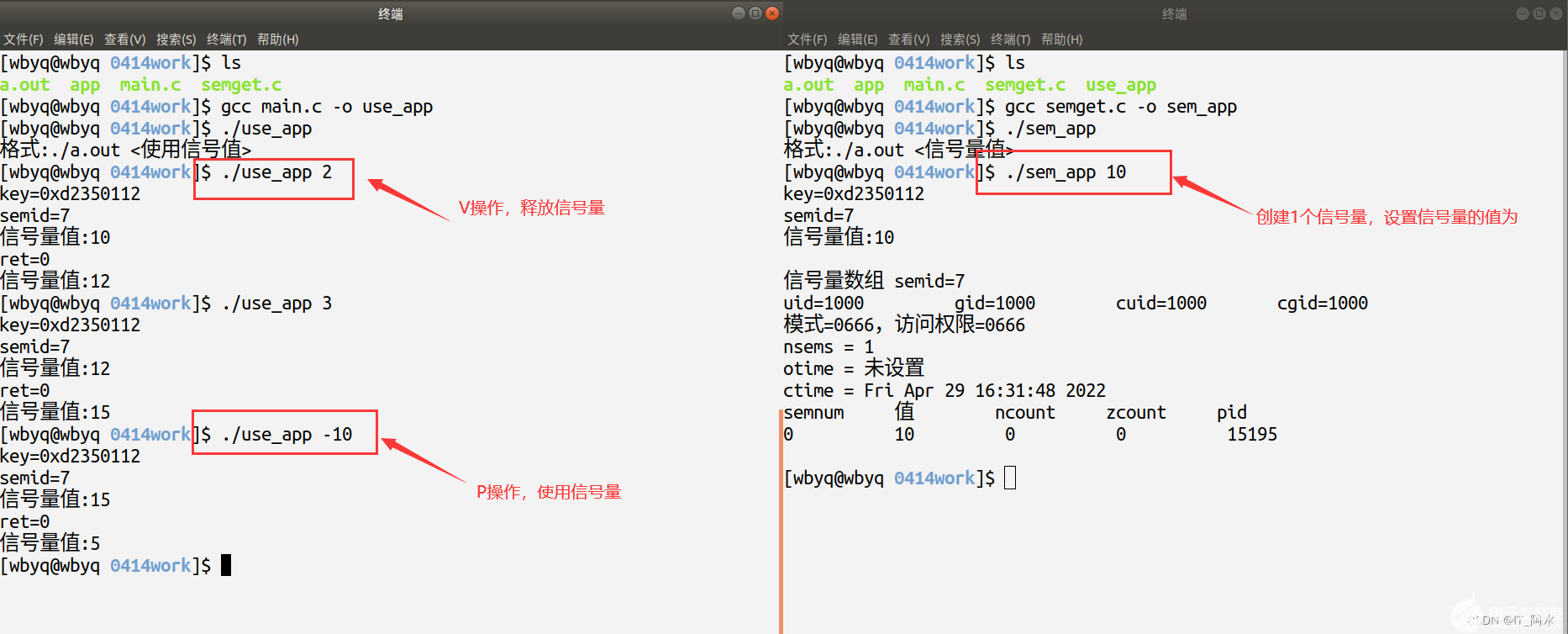
Task: Click use_app in right terminal ls output
Action: pyautogui.click(x=1121, y=85)
